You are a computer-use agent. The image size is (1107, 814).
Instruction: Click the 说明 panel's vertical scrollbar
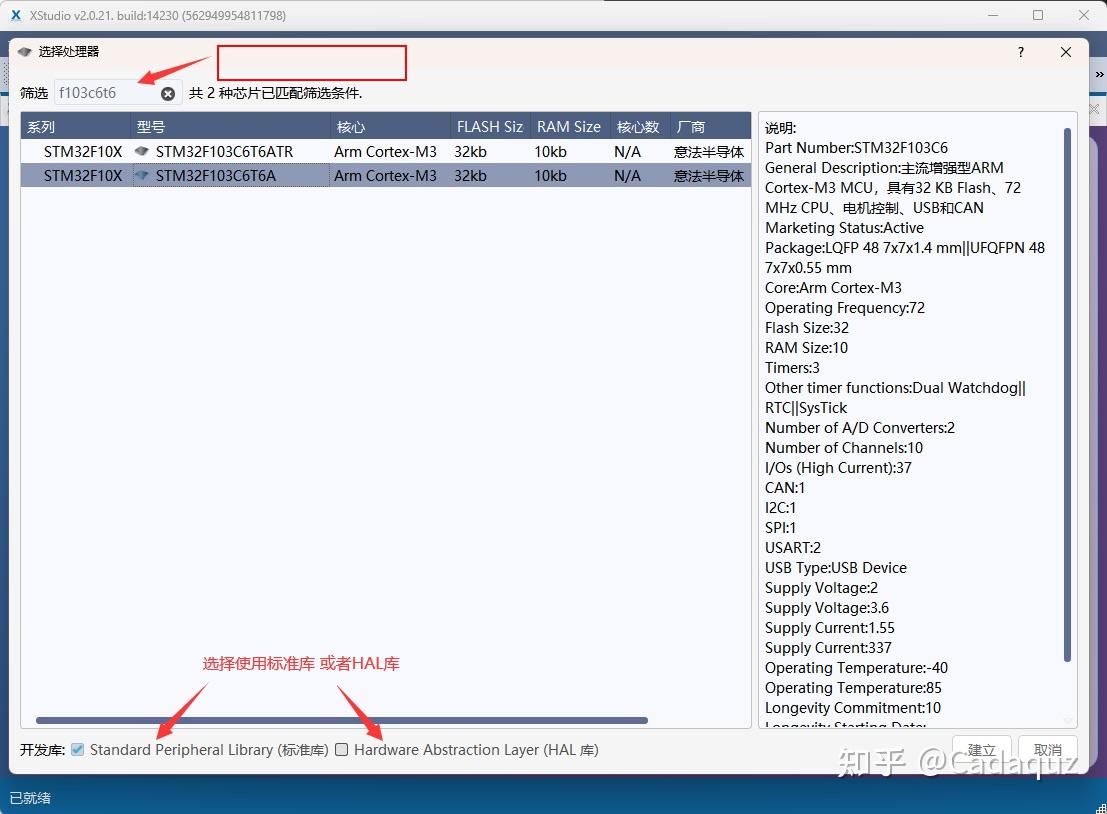[x=1067, y=395]
